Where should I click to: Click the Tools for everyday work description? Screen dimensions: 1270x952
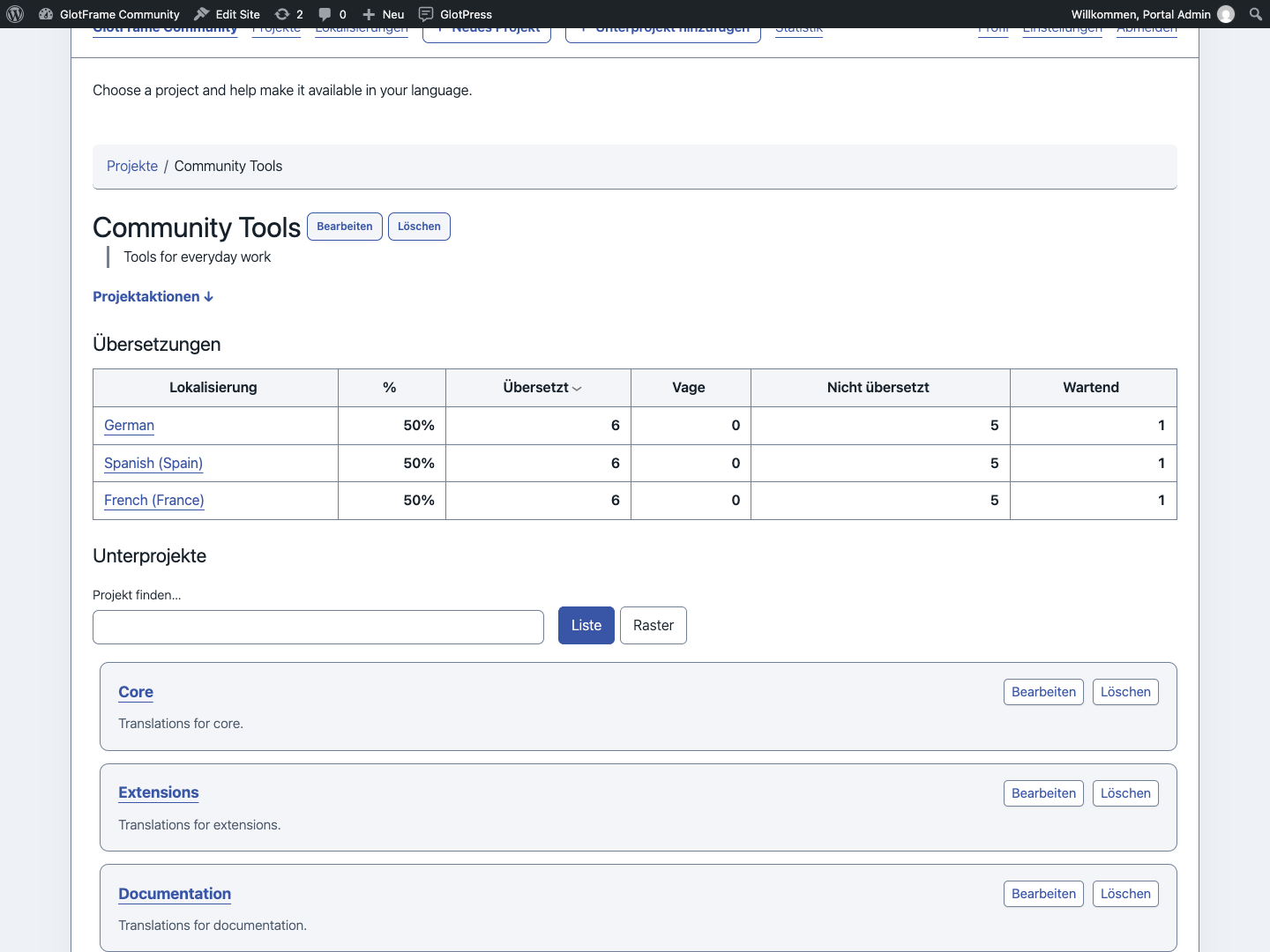point(198,257)
